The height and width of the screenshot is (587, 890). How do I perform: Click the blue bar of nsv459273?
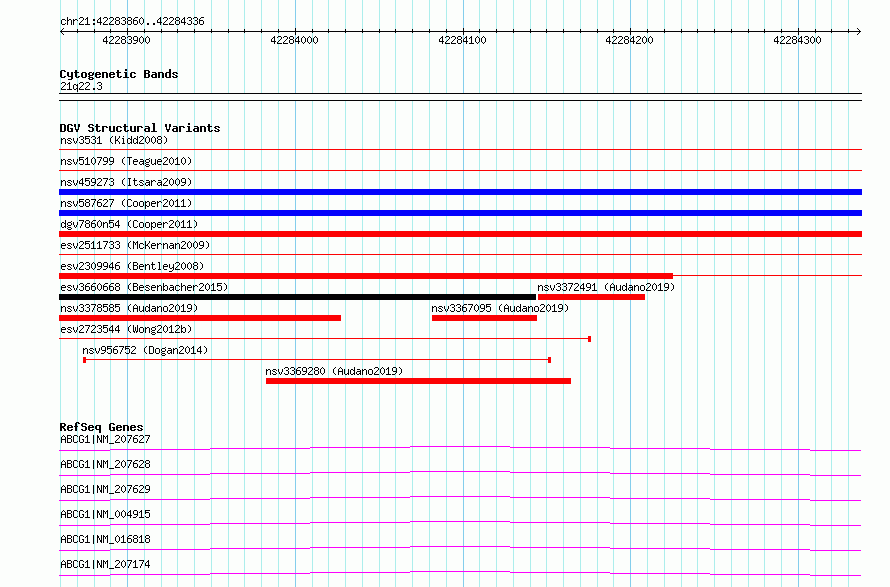pyautogui.click(x=460, y=192)
